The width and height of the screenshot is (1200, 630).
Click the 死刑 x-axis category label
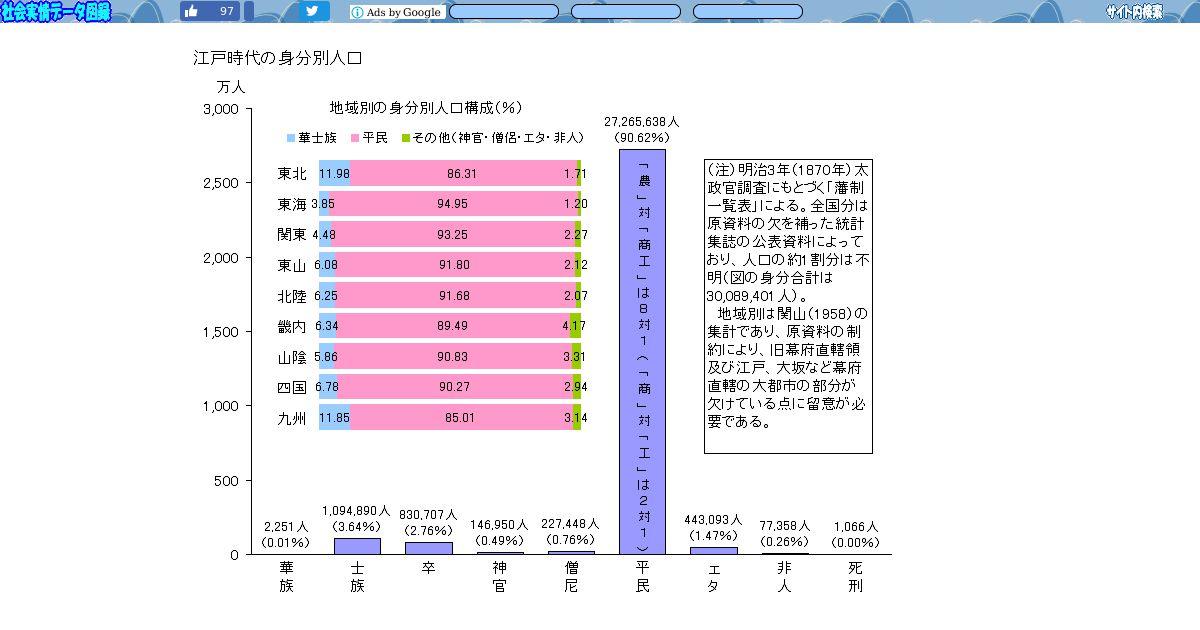point(856,577)
